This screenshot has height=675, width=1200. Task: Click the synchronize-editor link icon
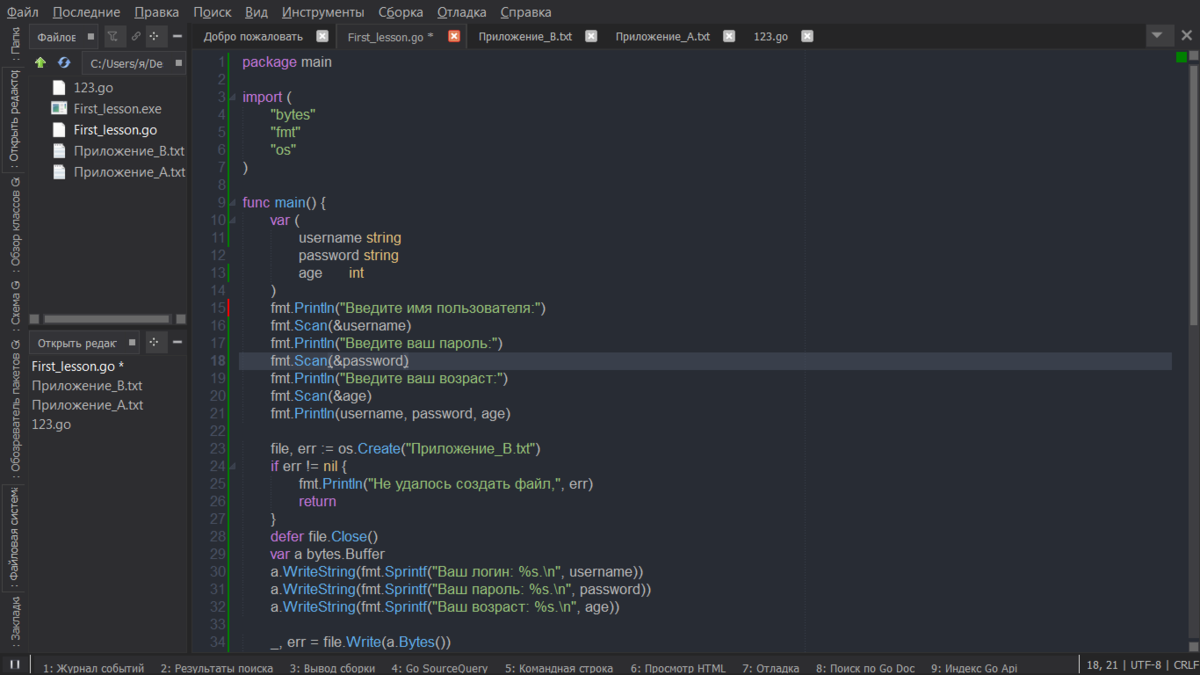tap(136, 36)
